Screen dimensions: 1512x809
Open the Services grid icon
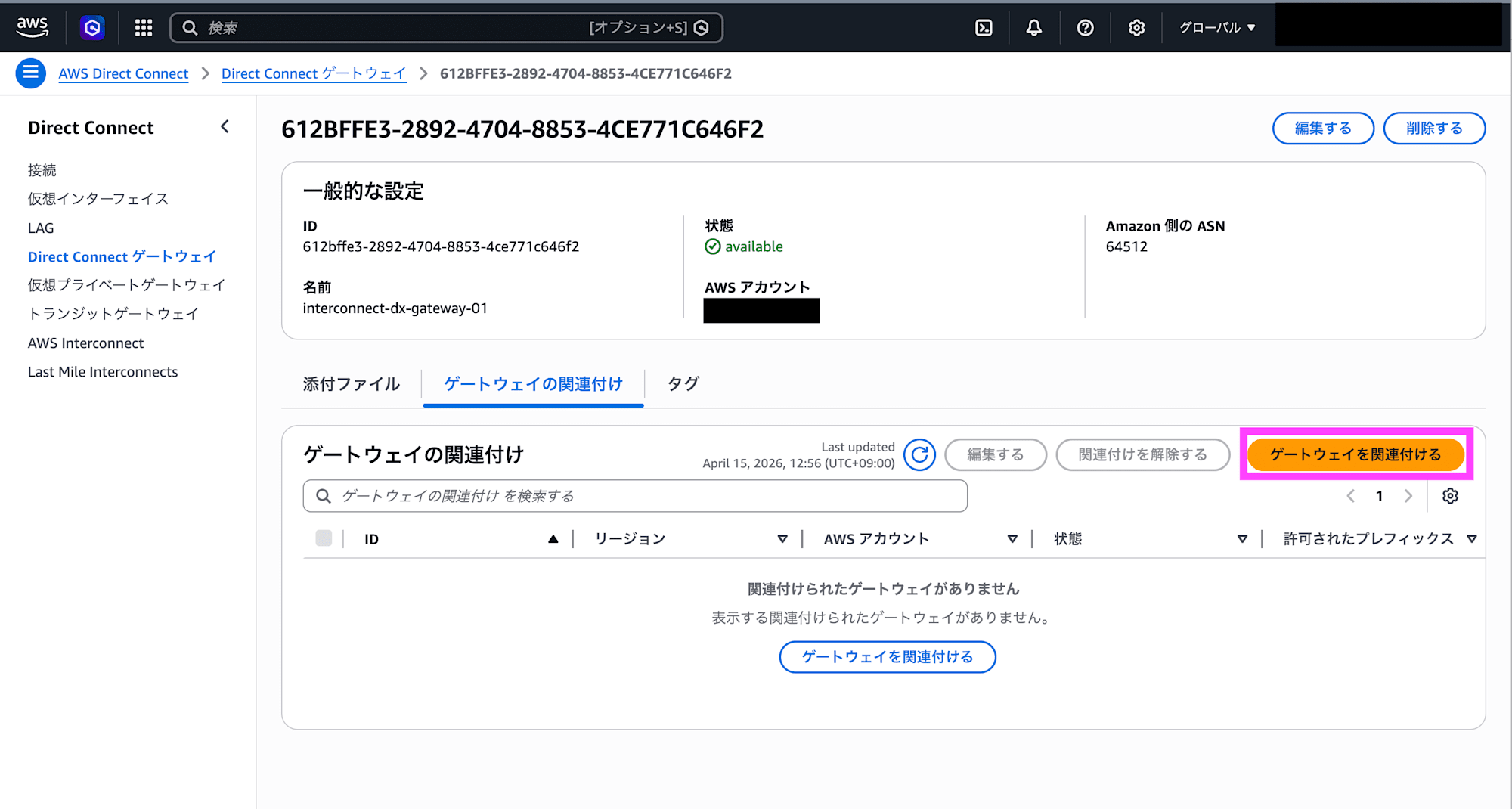[143, 27]
